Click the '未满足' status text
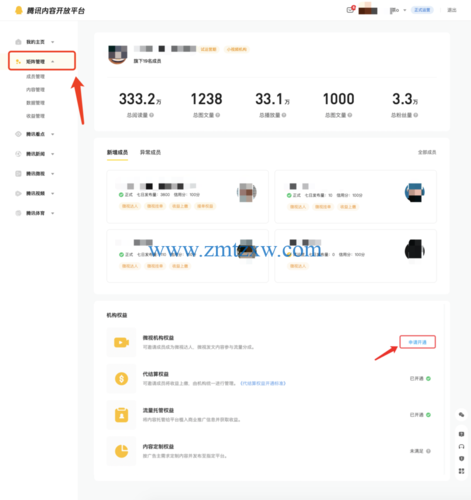 click(x=416, y=451)
